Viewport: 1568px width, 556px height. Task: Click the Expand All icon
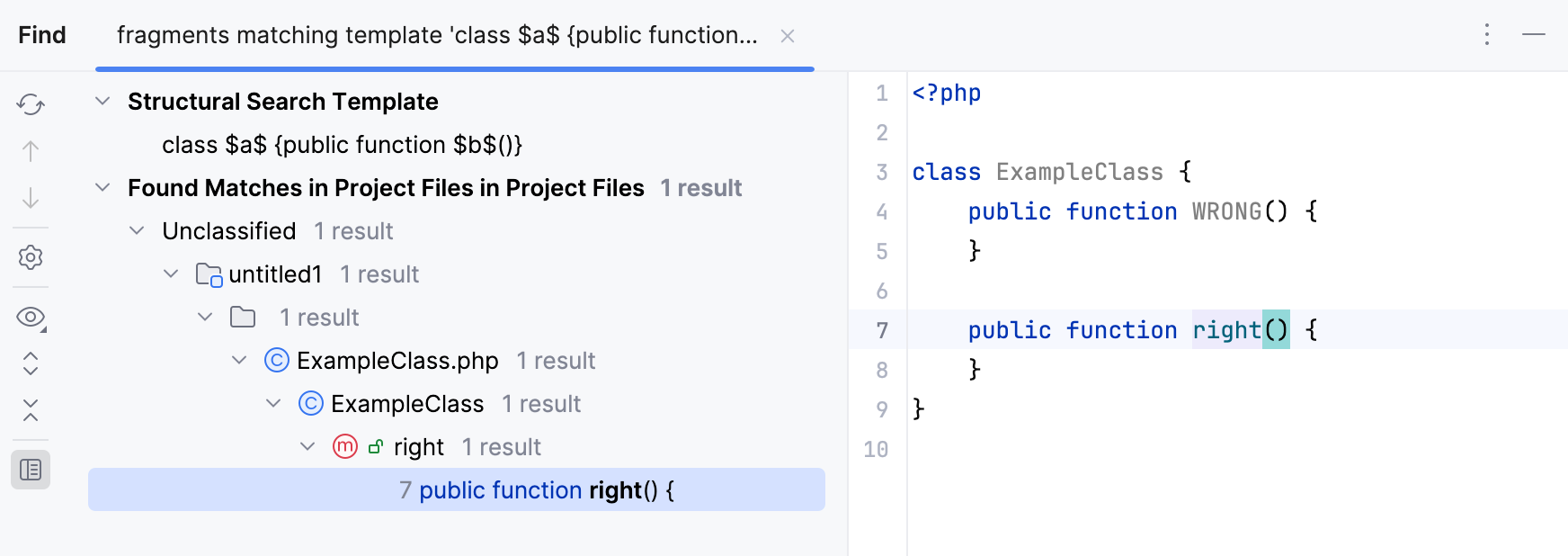click(x=31, y=363)
